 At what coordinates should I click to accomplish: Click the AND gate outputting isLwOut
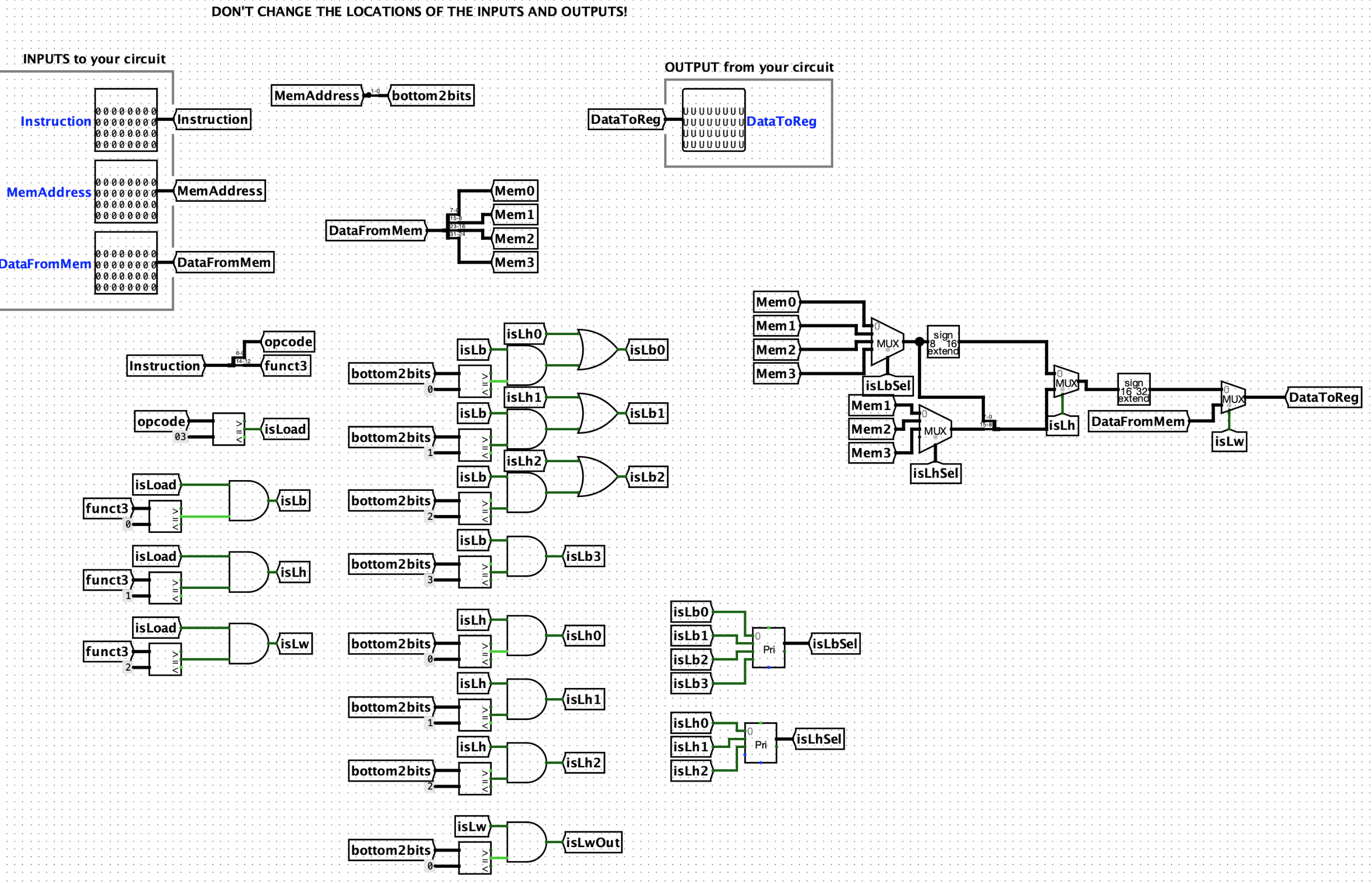pyautogui.click(x=526, y=842)
